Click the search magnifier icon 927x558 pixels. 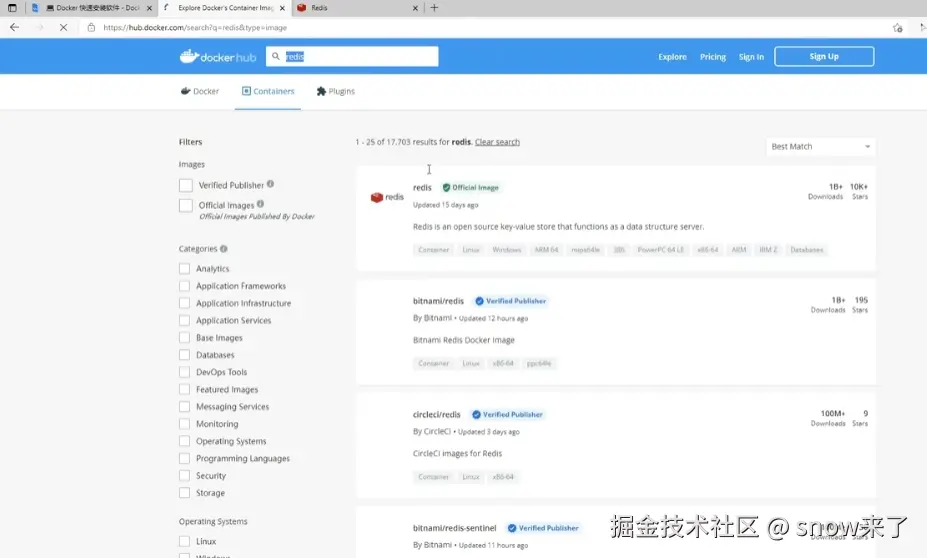[275, 56]
